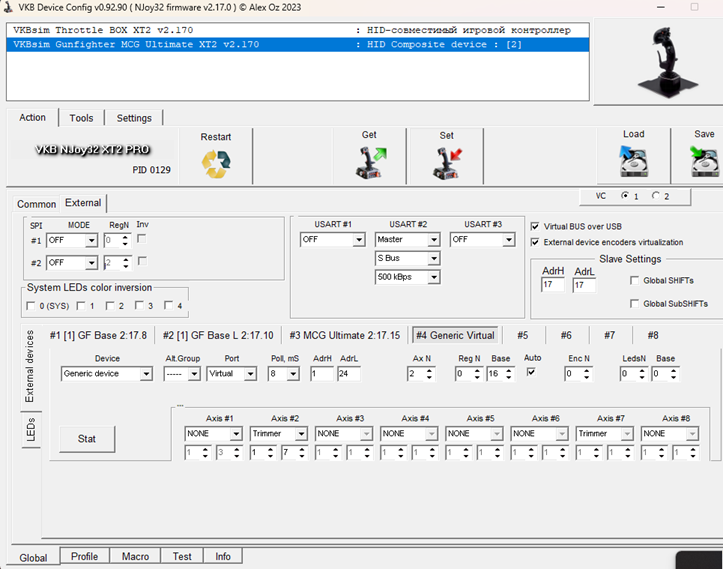Open external device tab #5
Image resolution: width=723 pixels, height=569 pixels.
522,335
